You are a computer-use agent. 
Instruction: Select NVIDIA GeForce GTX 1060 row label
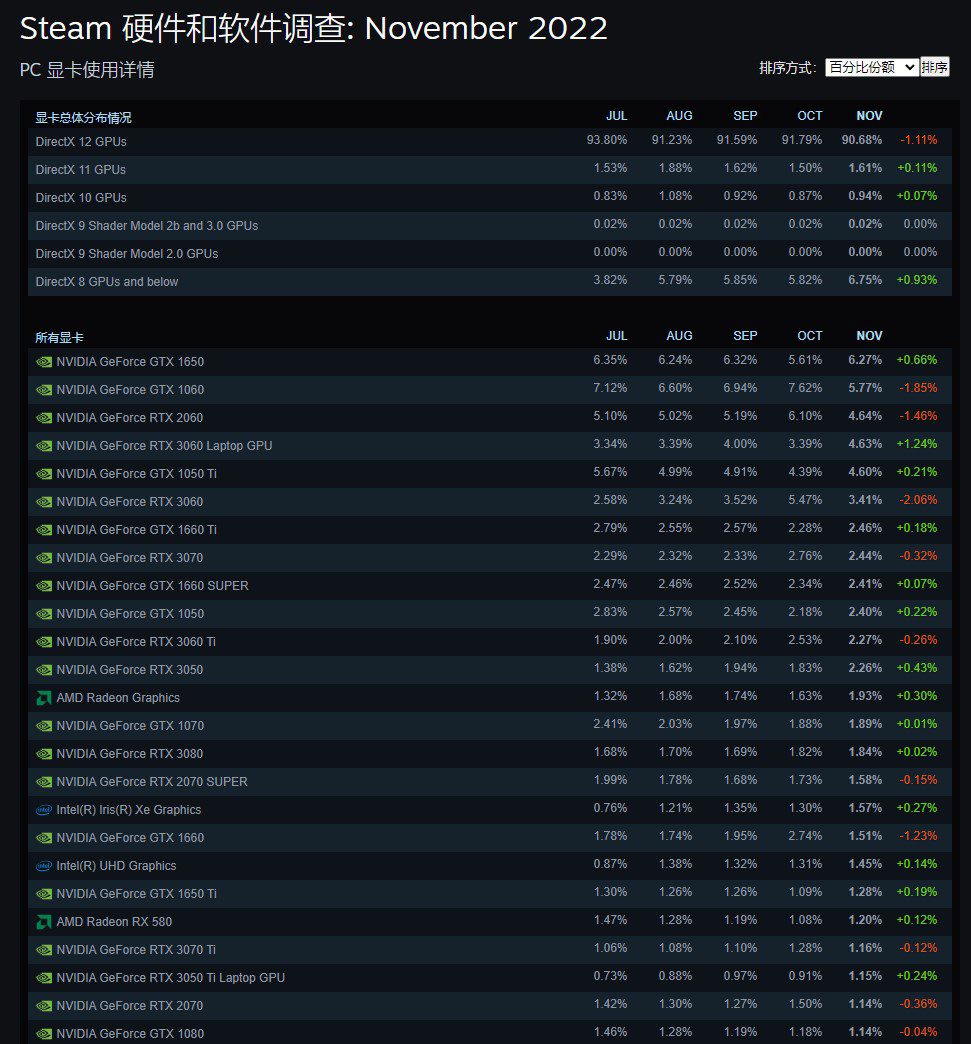coord(130,390)
